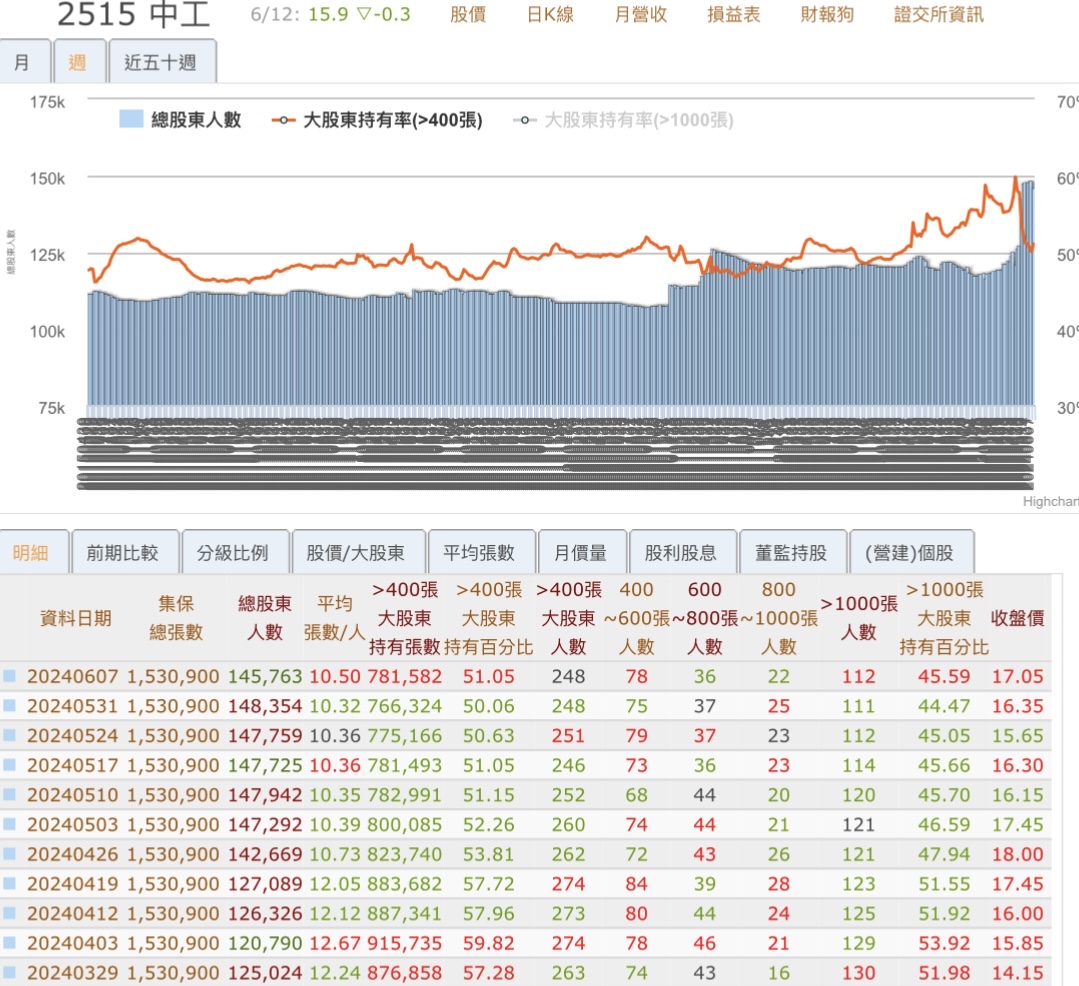Open the 分級比例 tab
1079x986 pixels.
pos(235,550)
